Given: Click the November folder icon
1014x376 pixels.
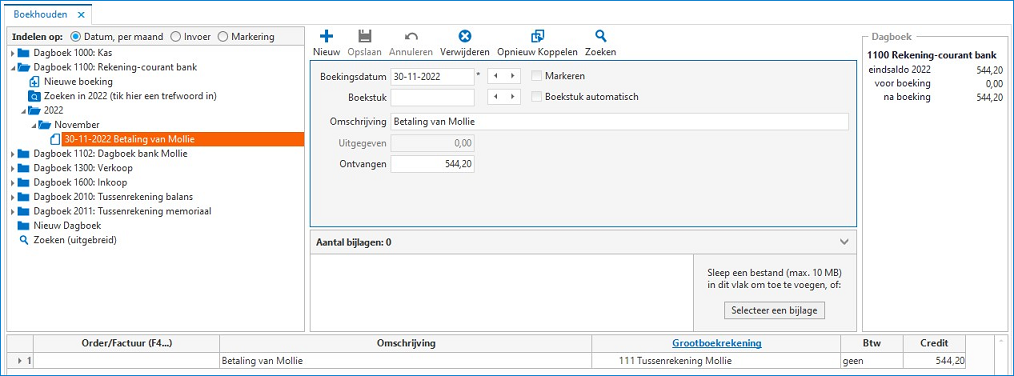Looking at the screenshot, I should click(45, 124).
